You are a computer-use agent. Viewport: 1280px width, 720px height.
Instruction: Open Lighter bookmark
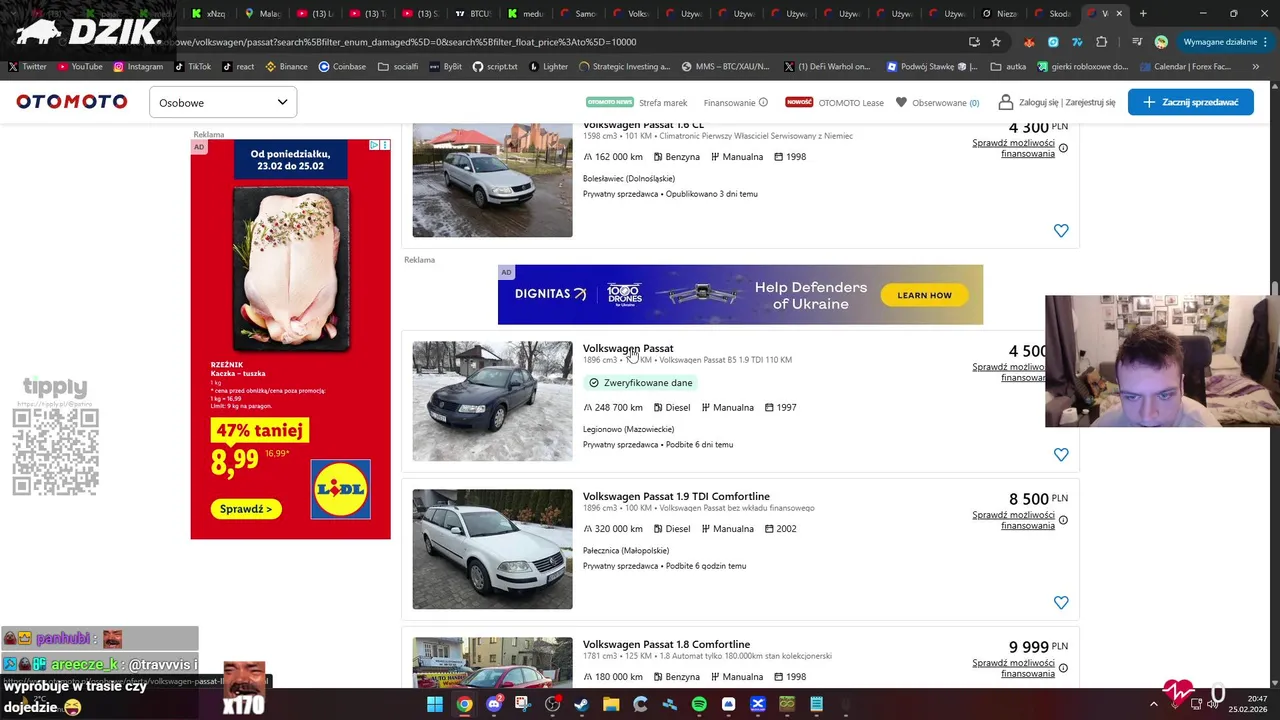(x=547, y=67)
